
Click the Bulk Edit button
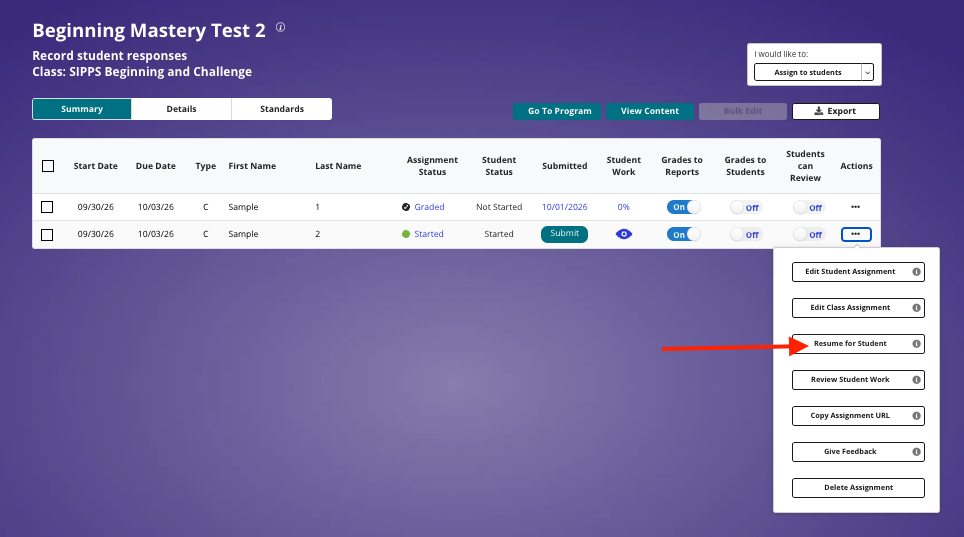pos(743,111)
